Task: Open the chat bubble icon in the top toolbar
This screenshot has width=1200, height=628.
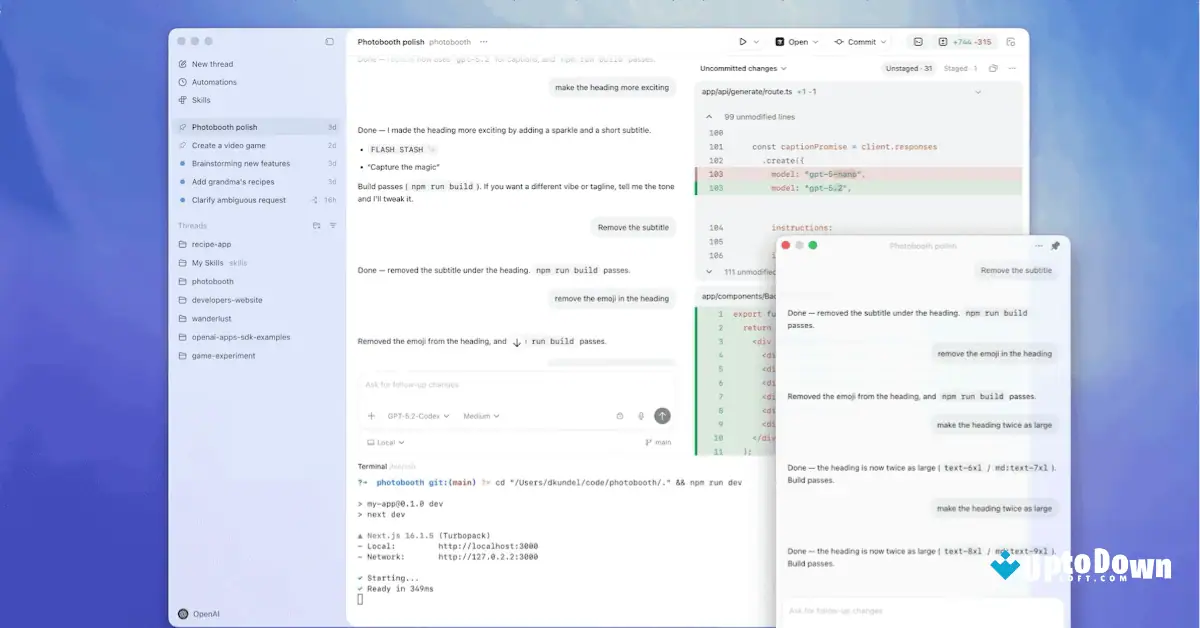Action: pos(917,42)
